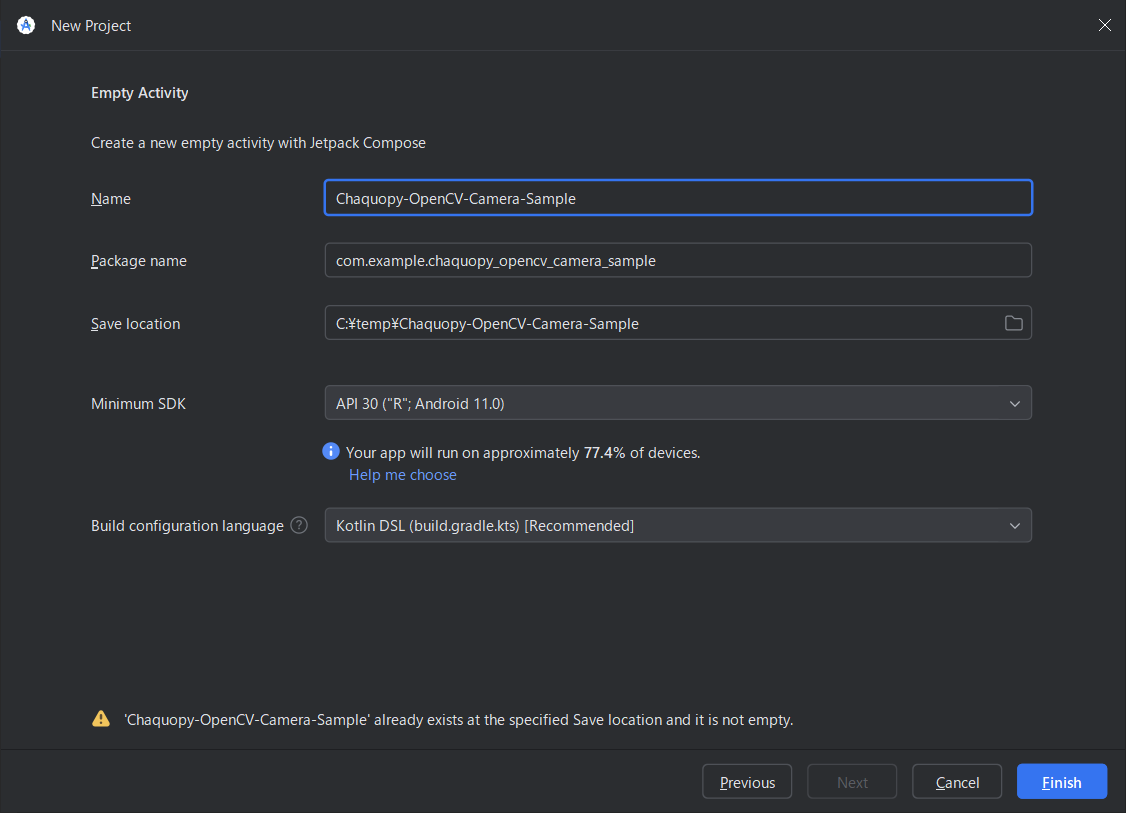This screenshot has width=1126, height=813.
Task: Browse for save location folder icon
Action: pyautogui.click(x=1013, y=323)
